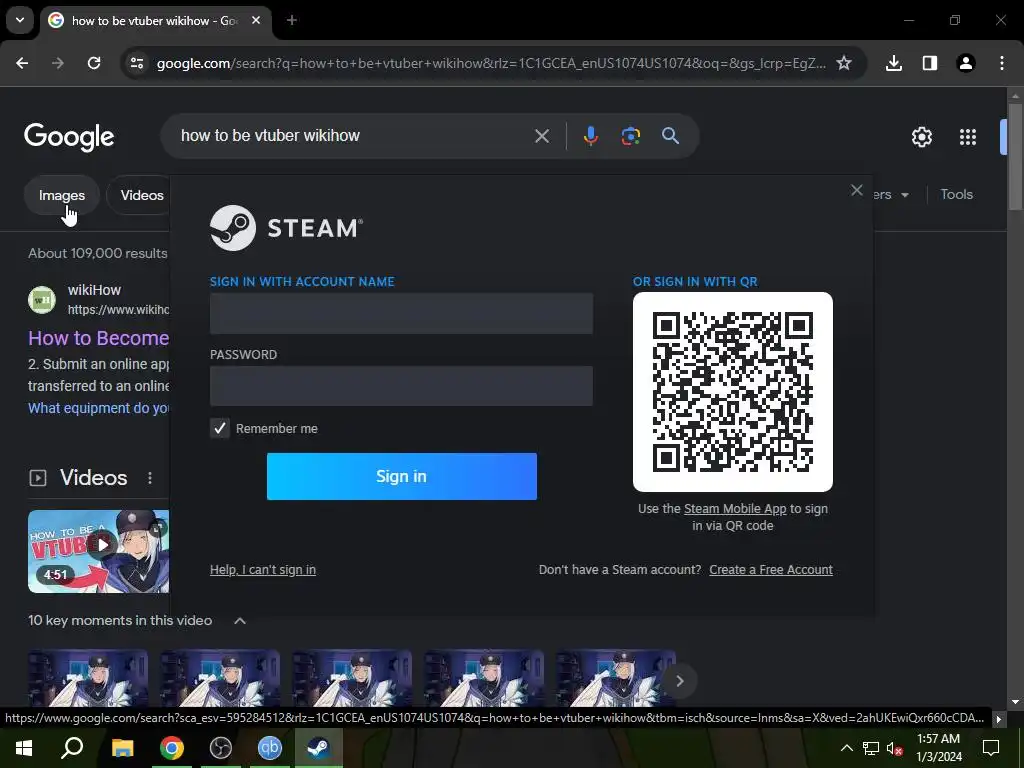
Task: Click the blue Sign in button
Action: 402,476
